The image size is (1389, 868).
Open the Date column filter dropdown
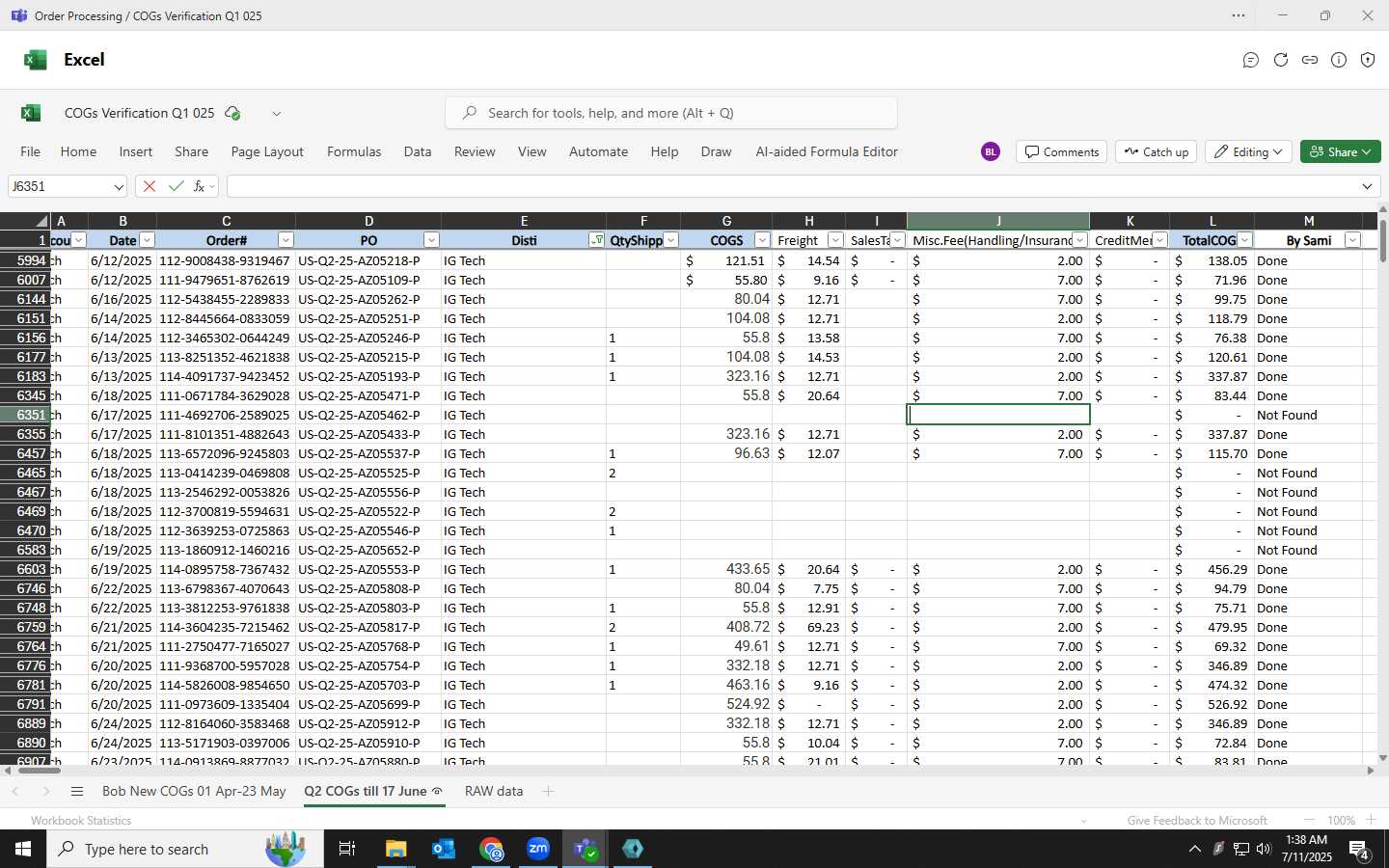tap(147, 240)
